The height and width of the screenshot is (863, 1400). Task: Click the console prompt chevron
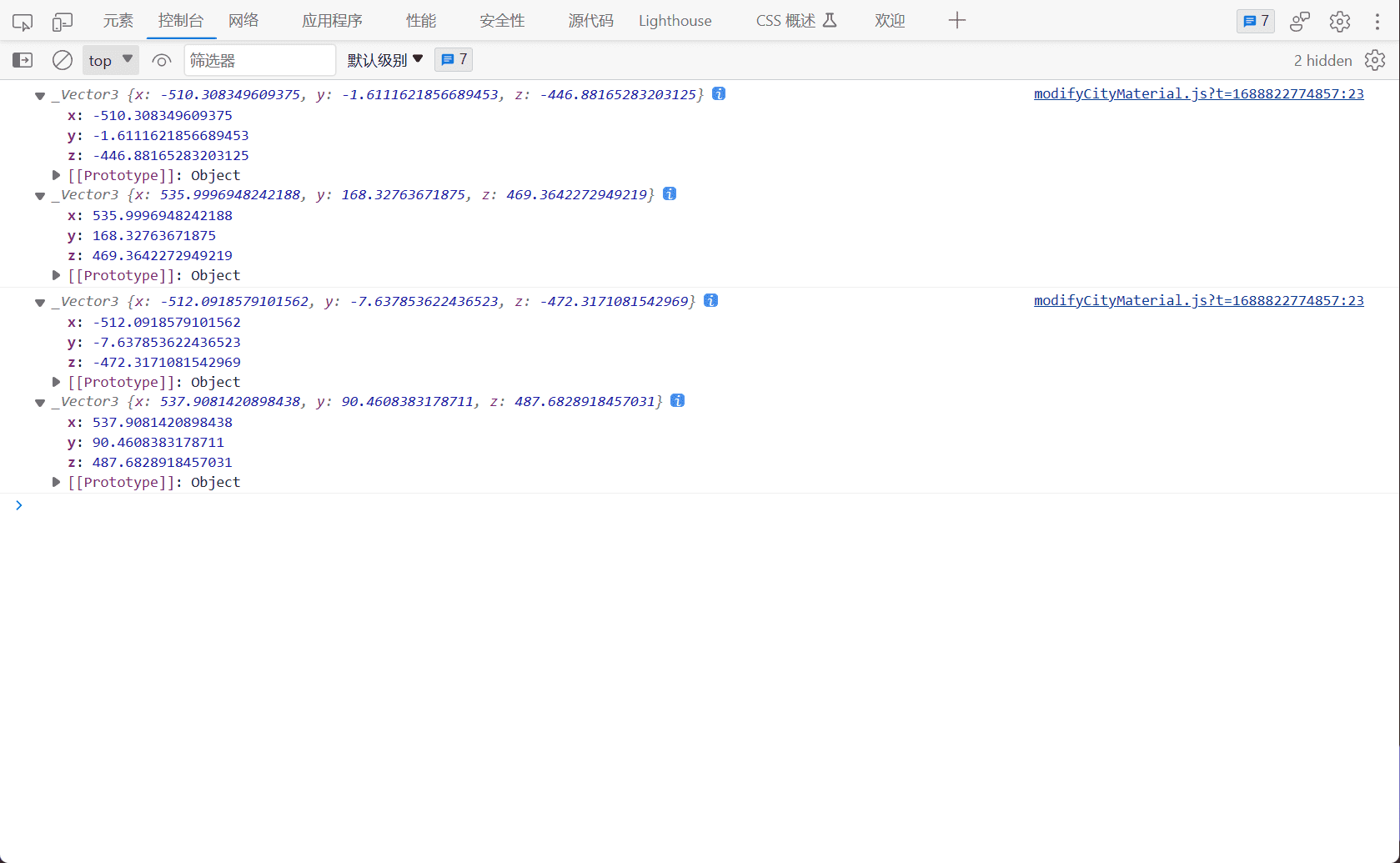click(x=18, y=505)
